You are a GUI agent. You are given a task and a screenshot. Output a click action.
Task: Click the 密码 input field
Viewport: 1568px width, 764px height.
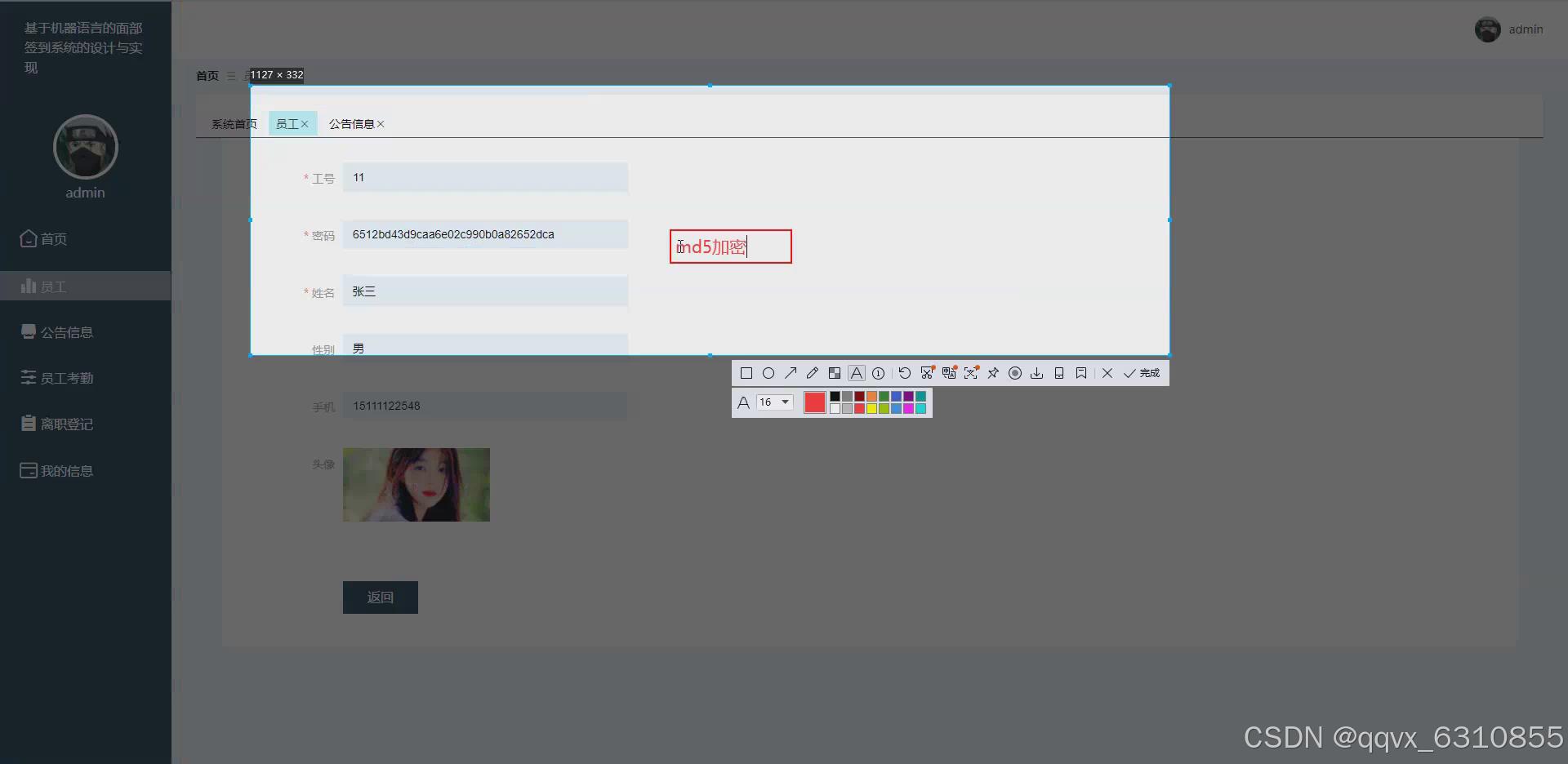[485, 234]
